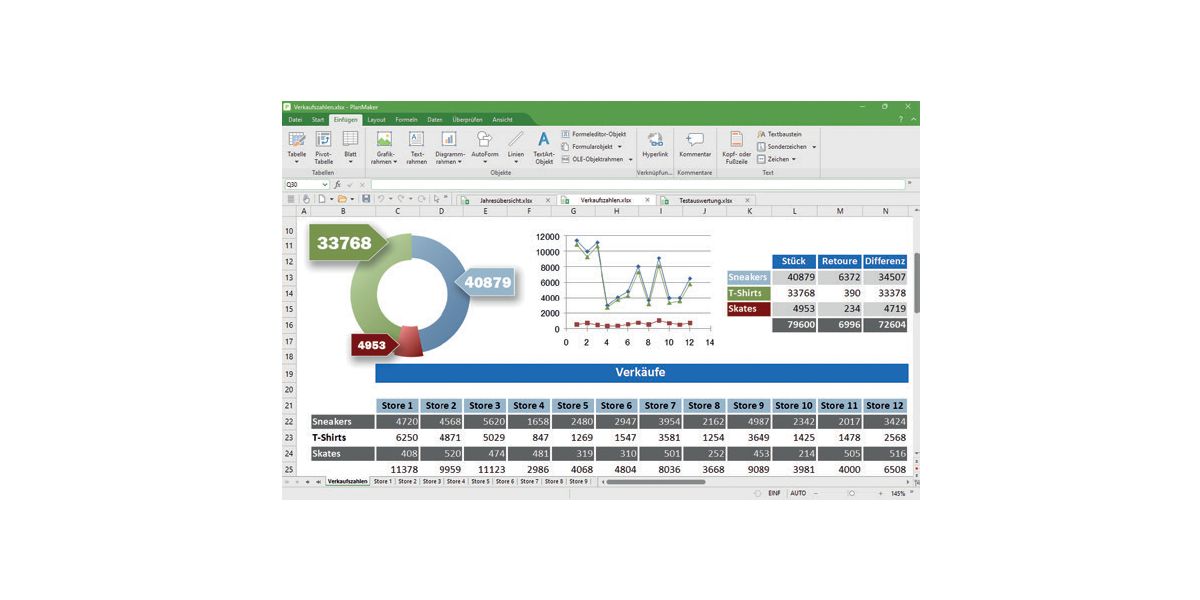Add a Kommentar
This screenshot has height=600, width=1200.
point(695,144)
